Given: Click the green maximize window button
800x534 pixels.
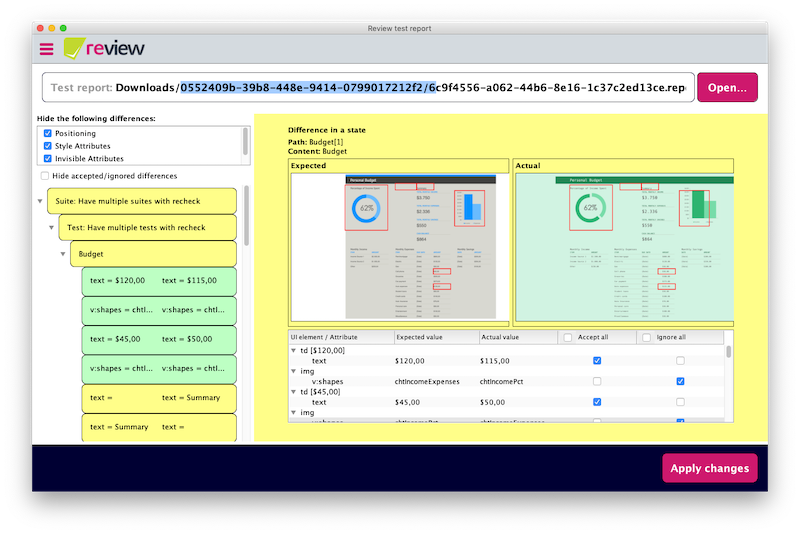Looking at the screenshot, I should pos(63,28).
